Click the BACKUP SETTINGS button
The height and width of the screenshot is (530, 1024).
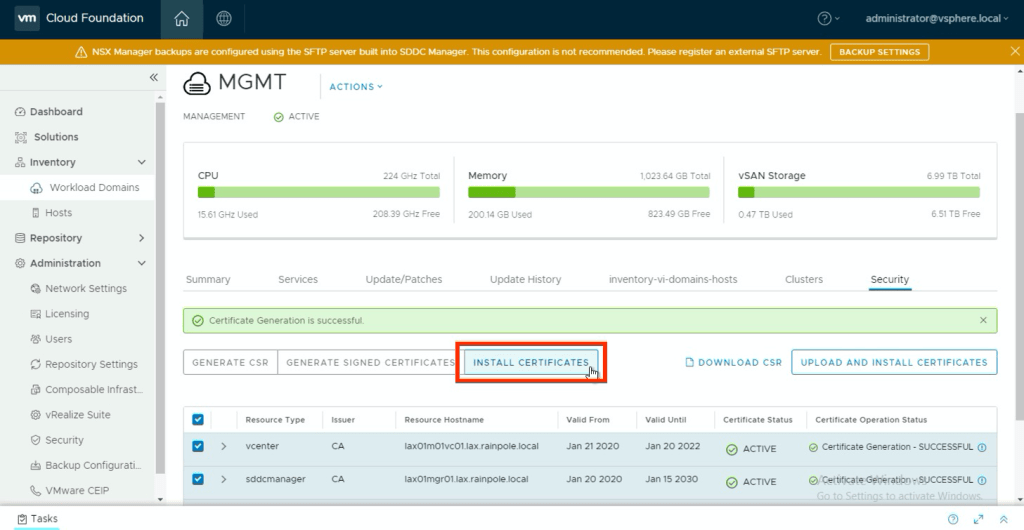879,52
